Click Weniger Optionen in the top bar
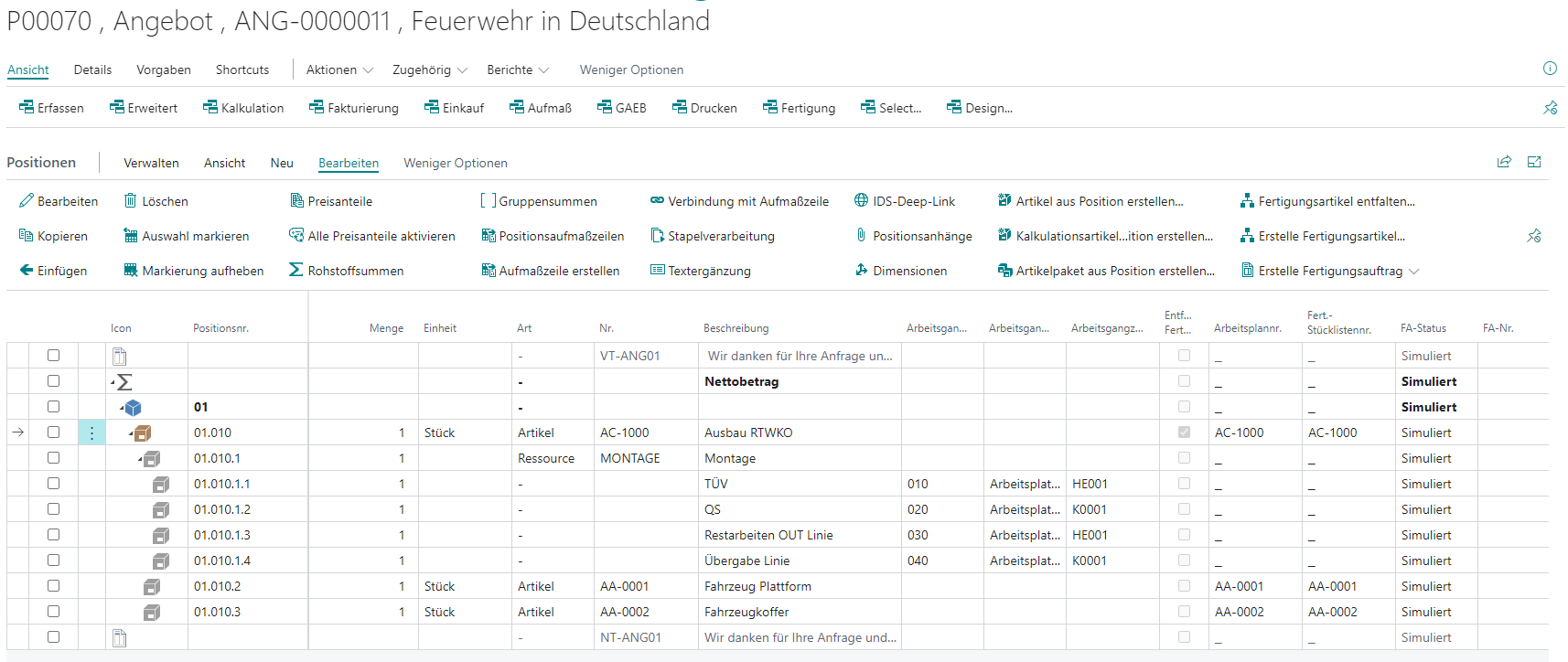The image size is (1568, 662). point(631,69)
